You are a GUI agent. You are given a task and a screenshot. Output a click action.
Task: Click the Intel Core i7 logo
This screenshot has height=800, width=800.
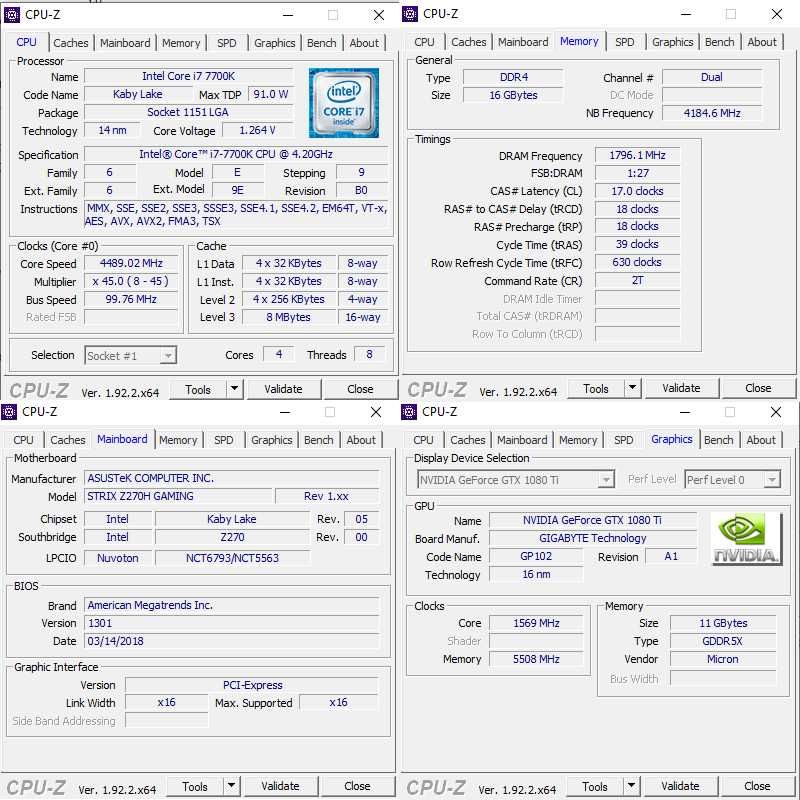coord(344,103)
